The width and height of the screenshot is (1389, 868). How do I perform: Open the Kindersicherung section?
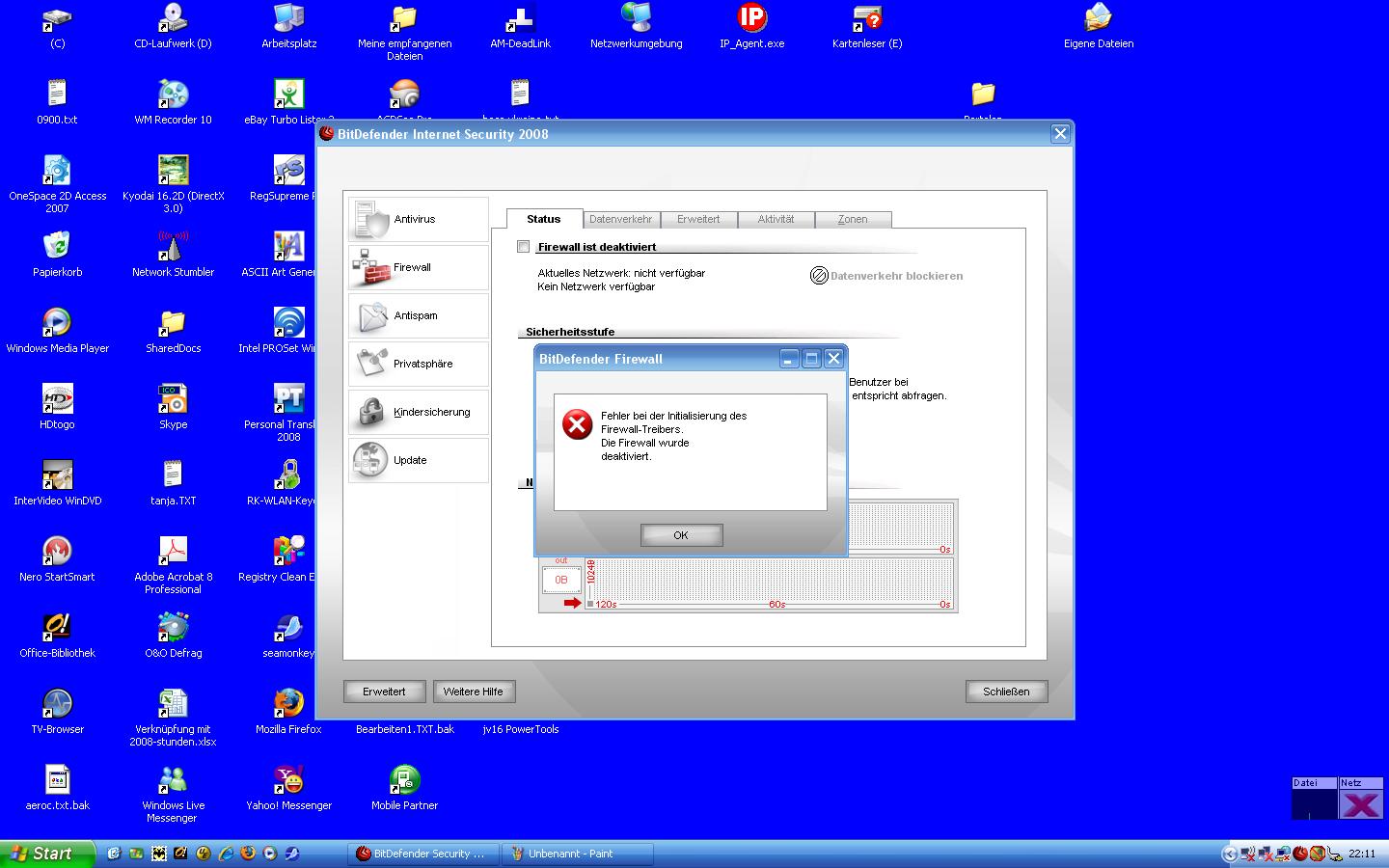click(418, 412)
